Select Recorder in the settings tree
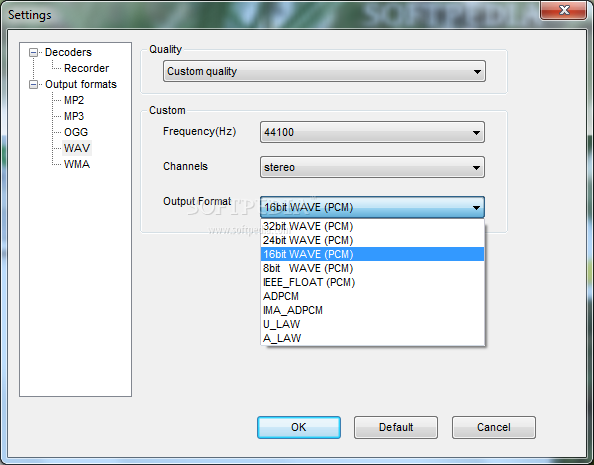The height and width of the screenshot is (465, 594). tap(86, 68)
